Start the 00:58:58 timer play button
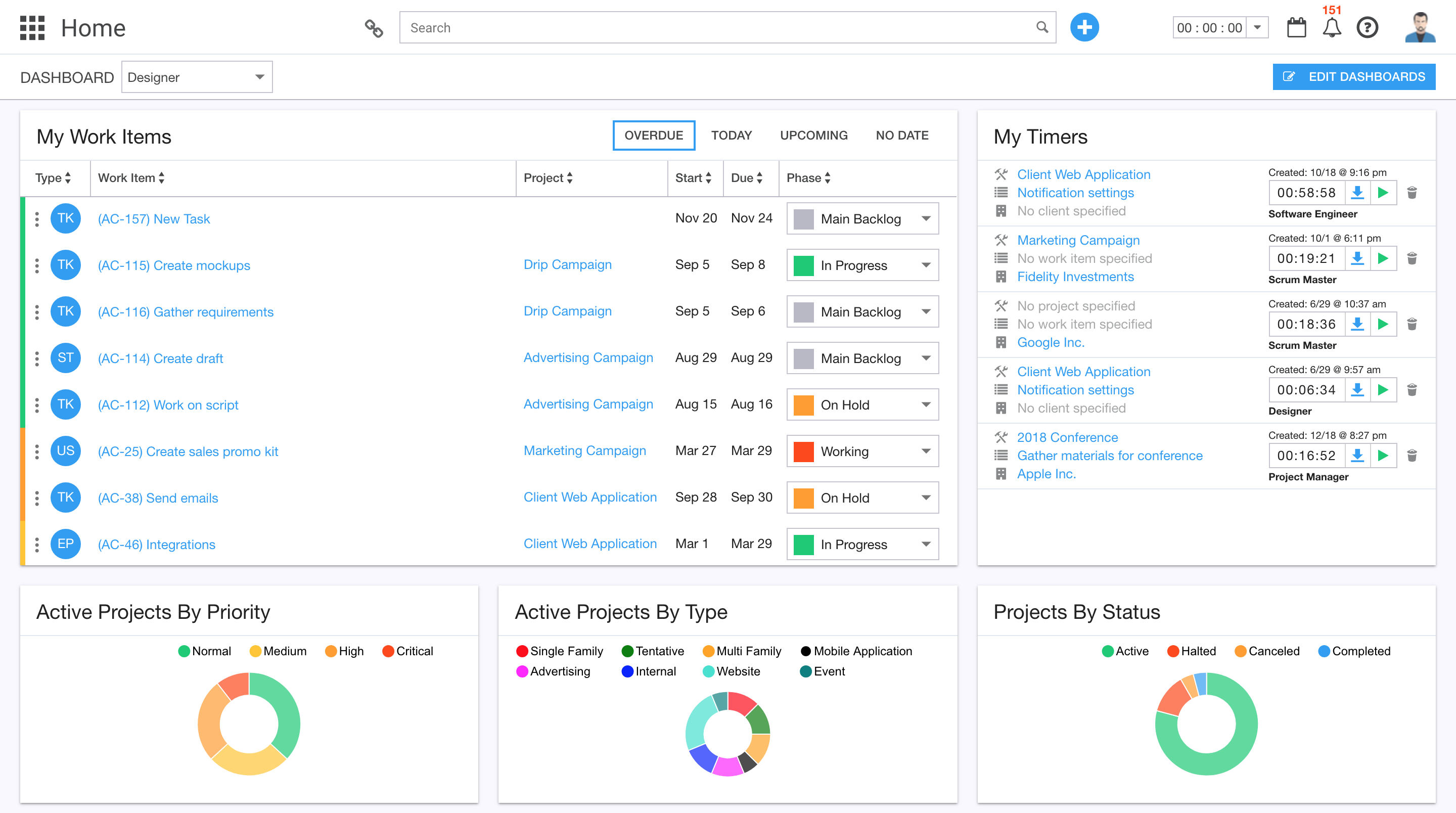This screenshot has width=1456, height=813. (x=1383, y=193)
